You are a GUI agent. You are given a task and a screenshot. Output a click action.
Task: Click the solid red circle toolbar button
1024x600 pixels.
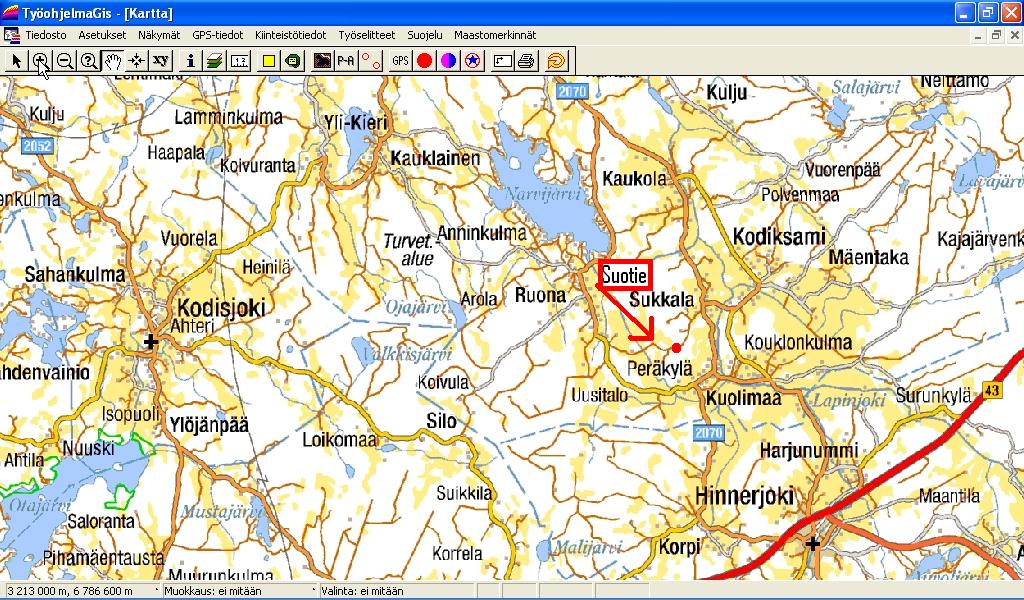424,61
